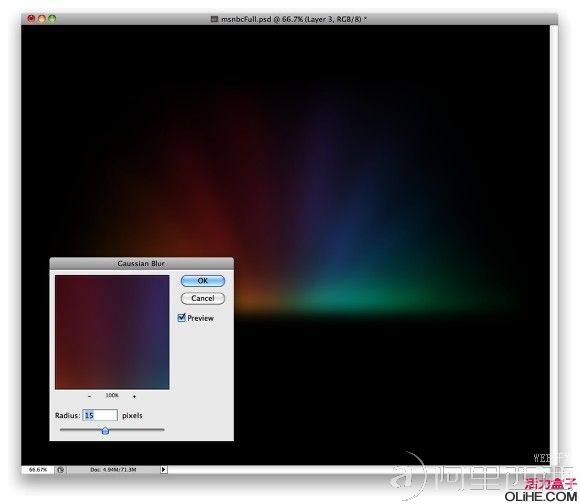Viewport: 580px width, 504px height.
Task: Click the vertical scrollbar on the right edge
Action: (x=553, y=244)
